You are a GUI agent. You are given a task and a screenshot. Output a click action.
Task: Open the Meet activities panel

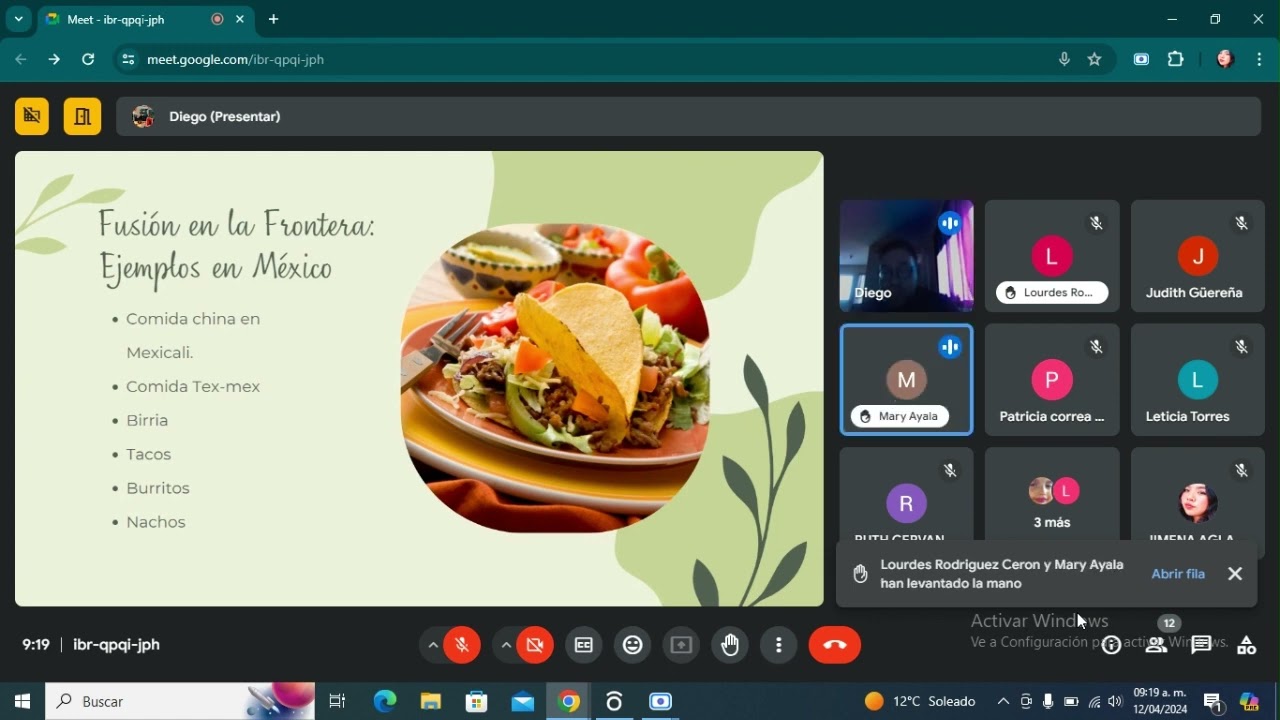pyautogui.click(x=1247, y=645)
